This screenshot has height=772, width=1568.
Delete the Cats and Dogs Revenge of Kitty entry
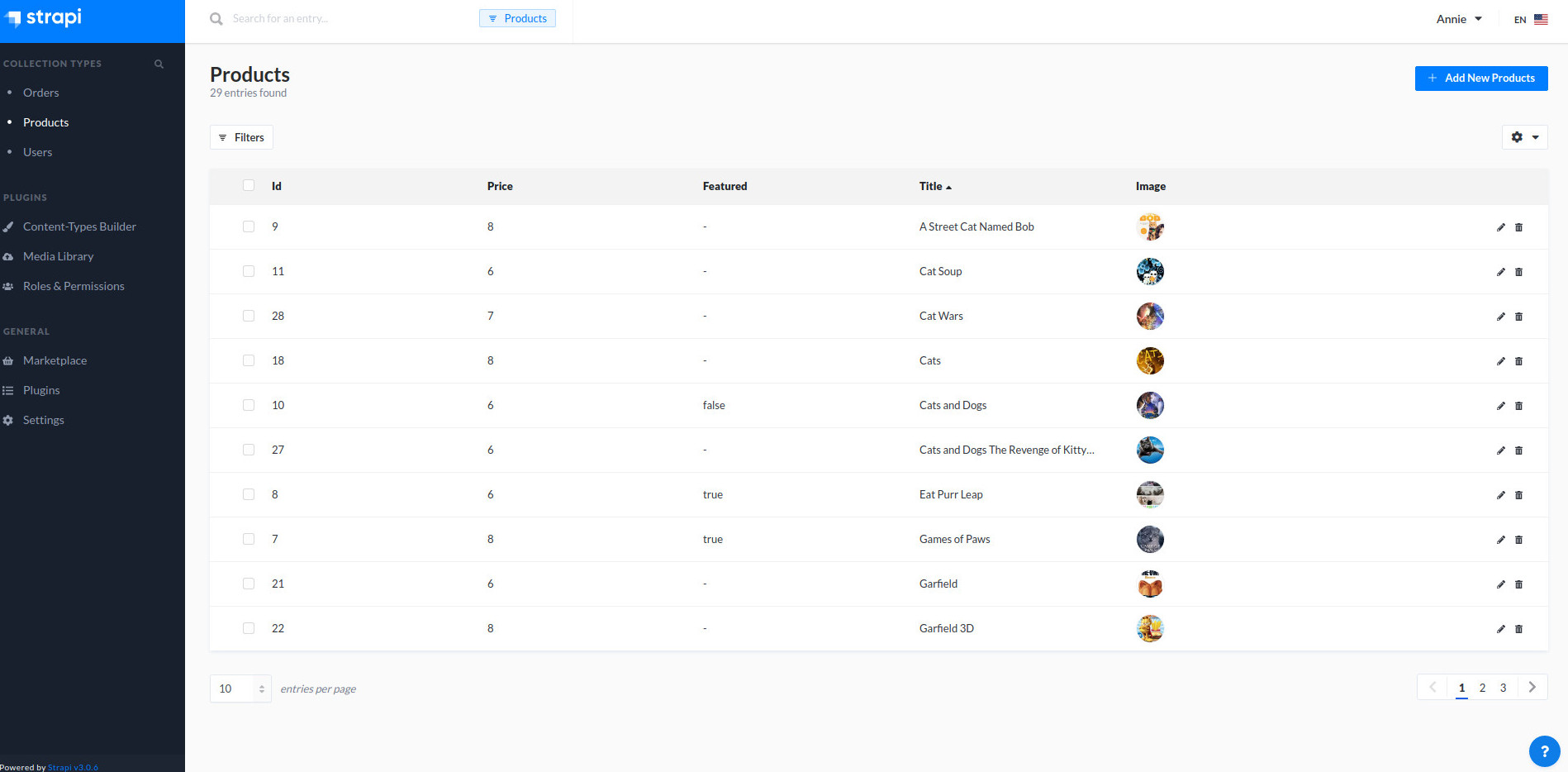pos(1518,450)
